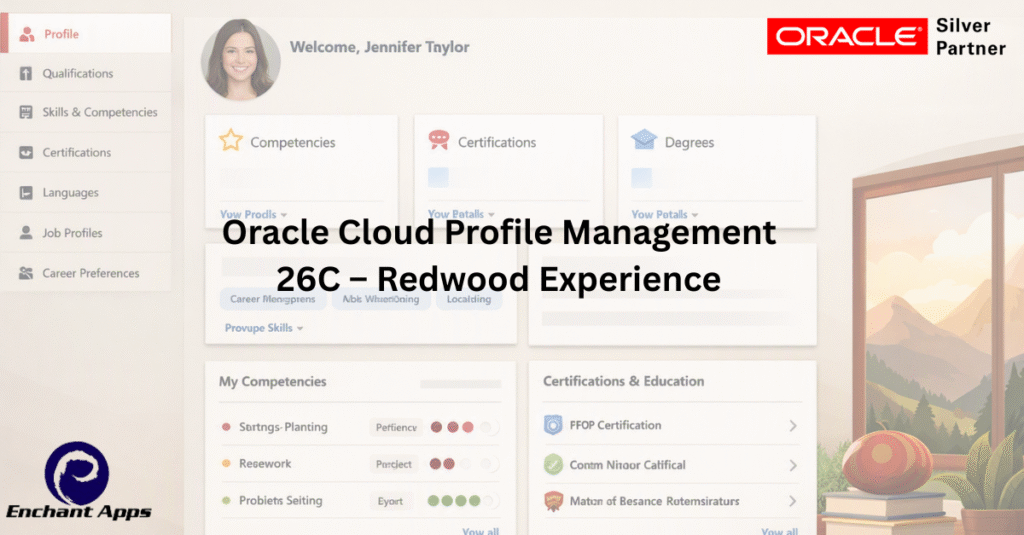Click the Sartngs-Planting competency row
Viewport: 1024px width, 535px height.
360,427
